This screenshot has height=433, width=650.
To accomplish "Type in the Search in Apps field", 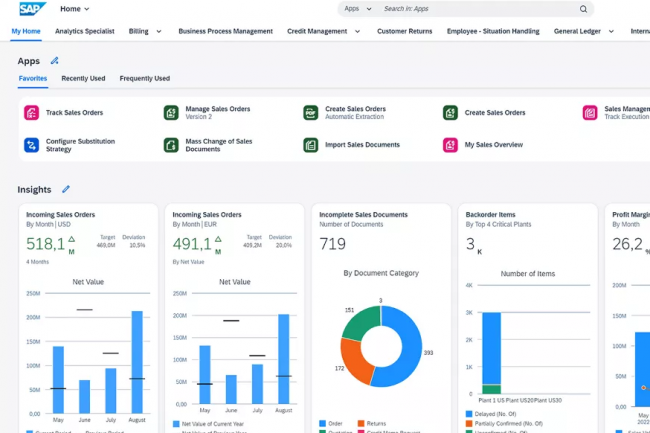I will point(475,9).
